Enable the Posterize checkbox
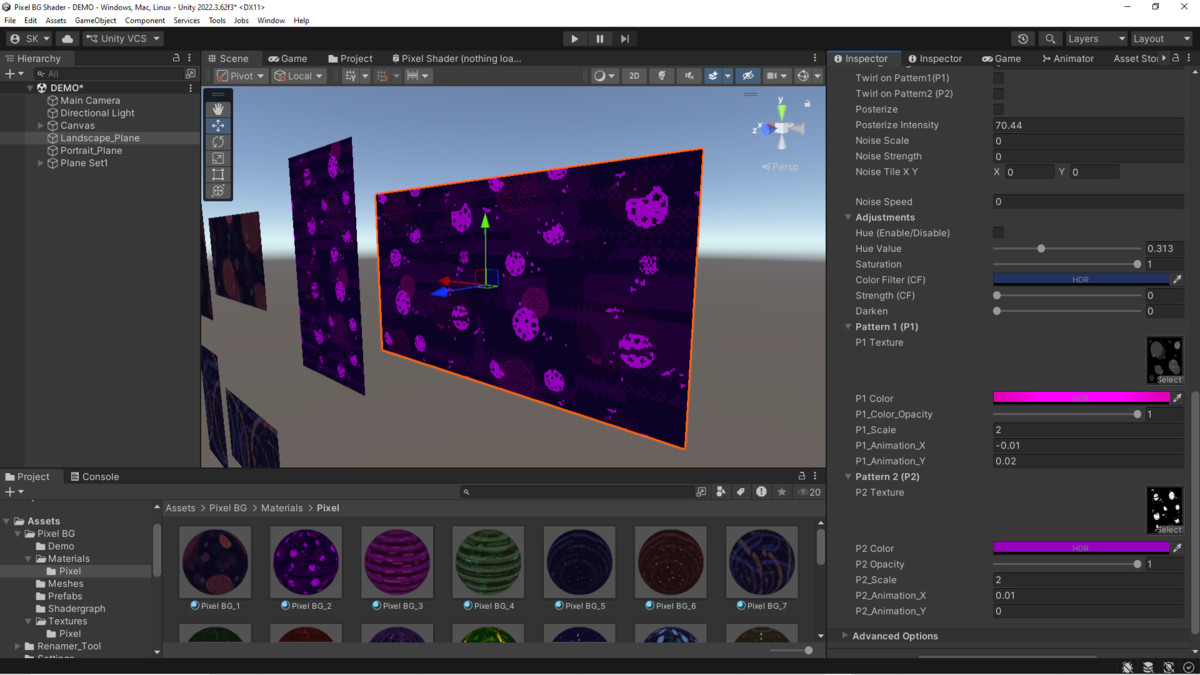The width and height of the screenshot is (1200, 675). [998, 109]
